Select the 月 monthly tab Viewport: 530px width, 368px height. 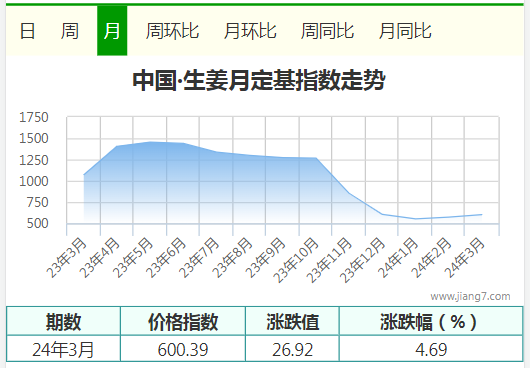112,31
